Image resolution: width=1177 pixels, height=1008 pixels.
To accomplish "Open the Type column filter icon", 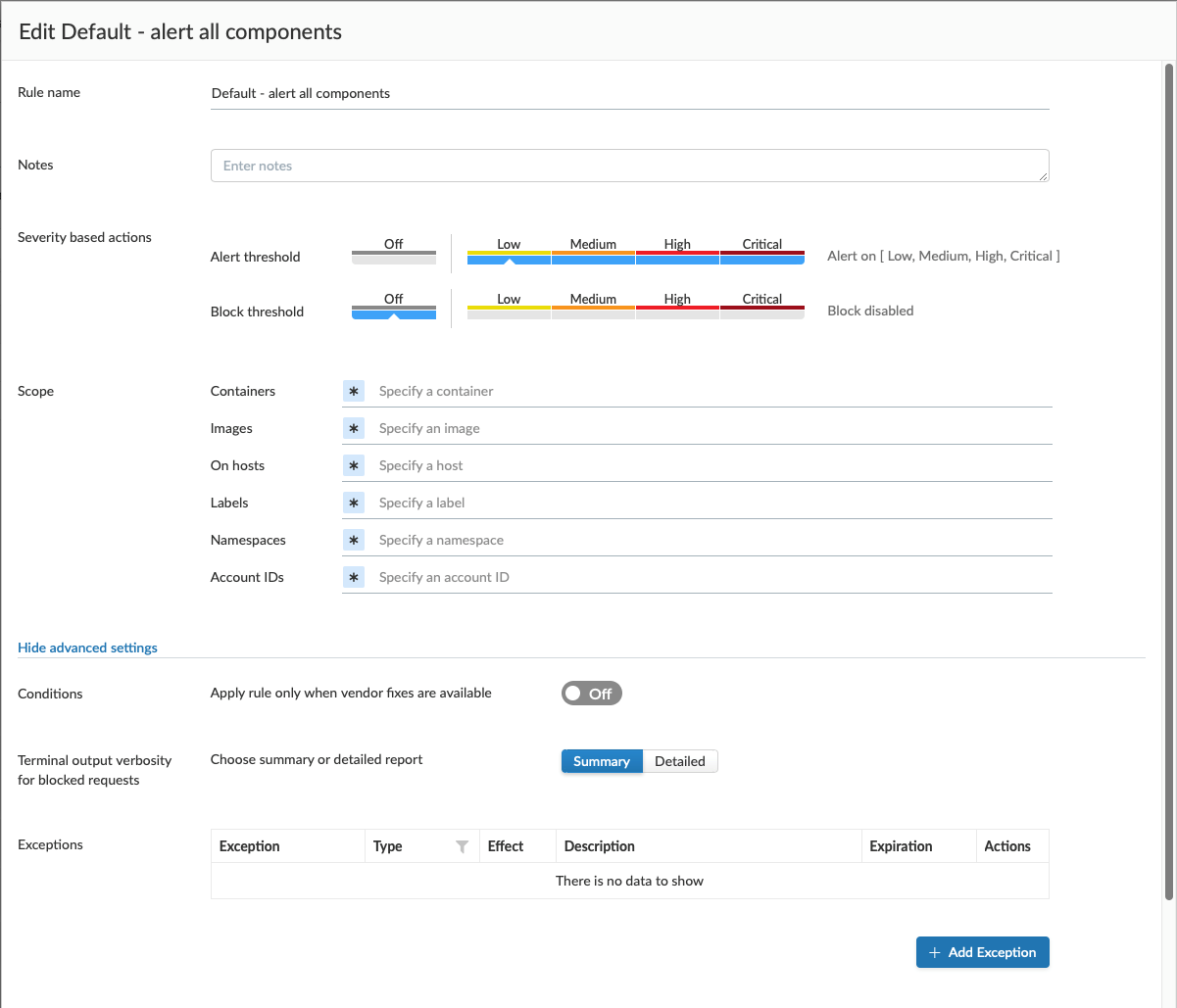I will (x=462, y=846).
